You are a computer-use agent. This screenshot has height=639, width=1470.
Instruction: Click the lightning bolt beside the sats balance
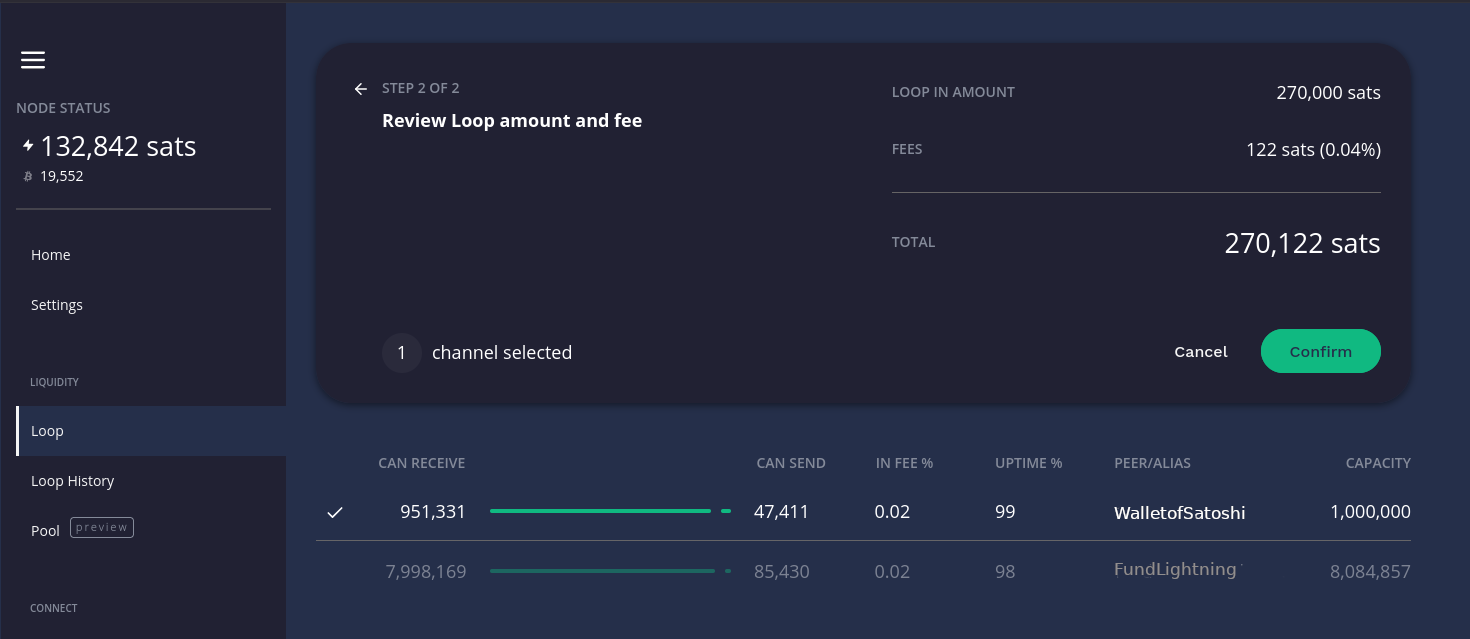coord(27,144)
